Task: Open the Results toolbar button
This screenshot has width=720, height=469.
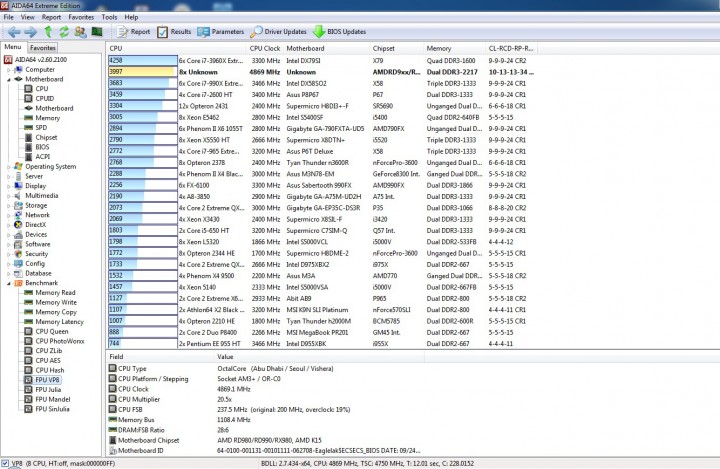Action: (174, 32)
